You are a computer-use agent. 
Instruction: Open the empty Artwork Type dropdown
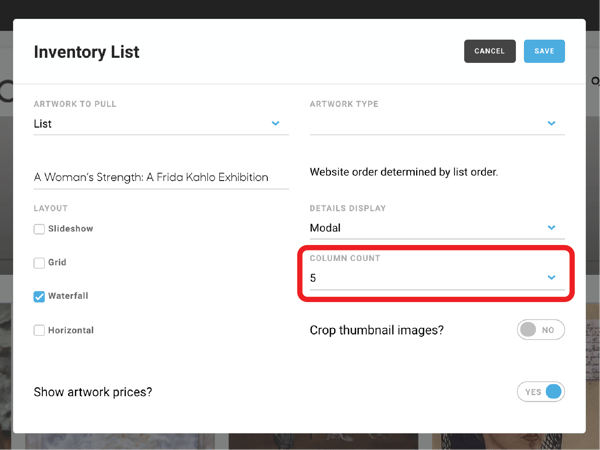tap(437, 124)
